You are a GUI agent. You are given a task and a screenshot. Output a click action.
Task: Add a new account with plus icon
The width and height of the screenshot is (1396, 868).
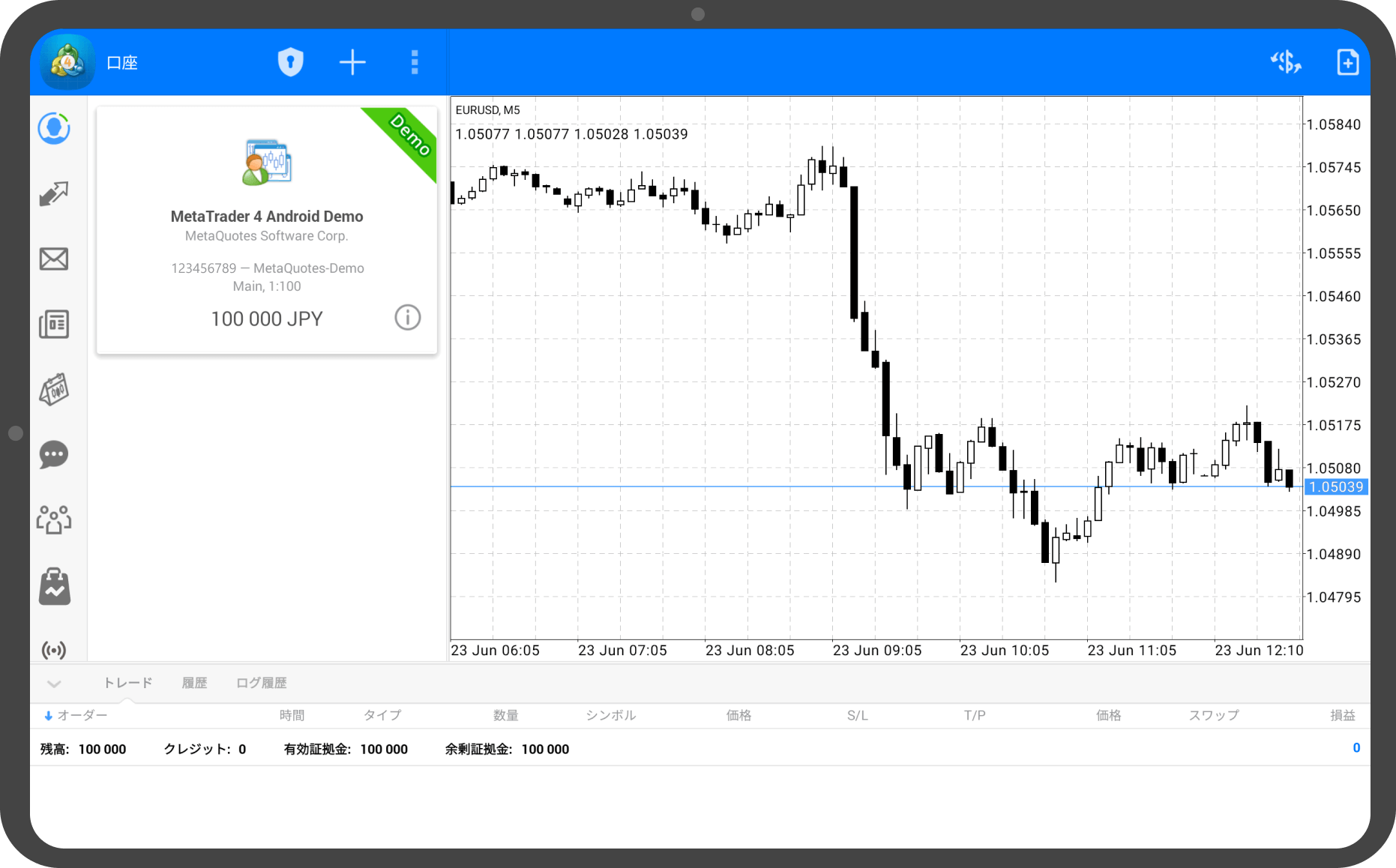click(352, 62)
